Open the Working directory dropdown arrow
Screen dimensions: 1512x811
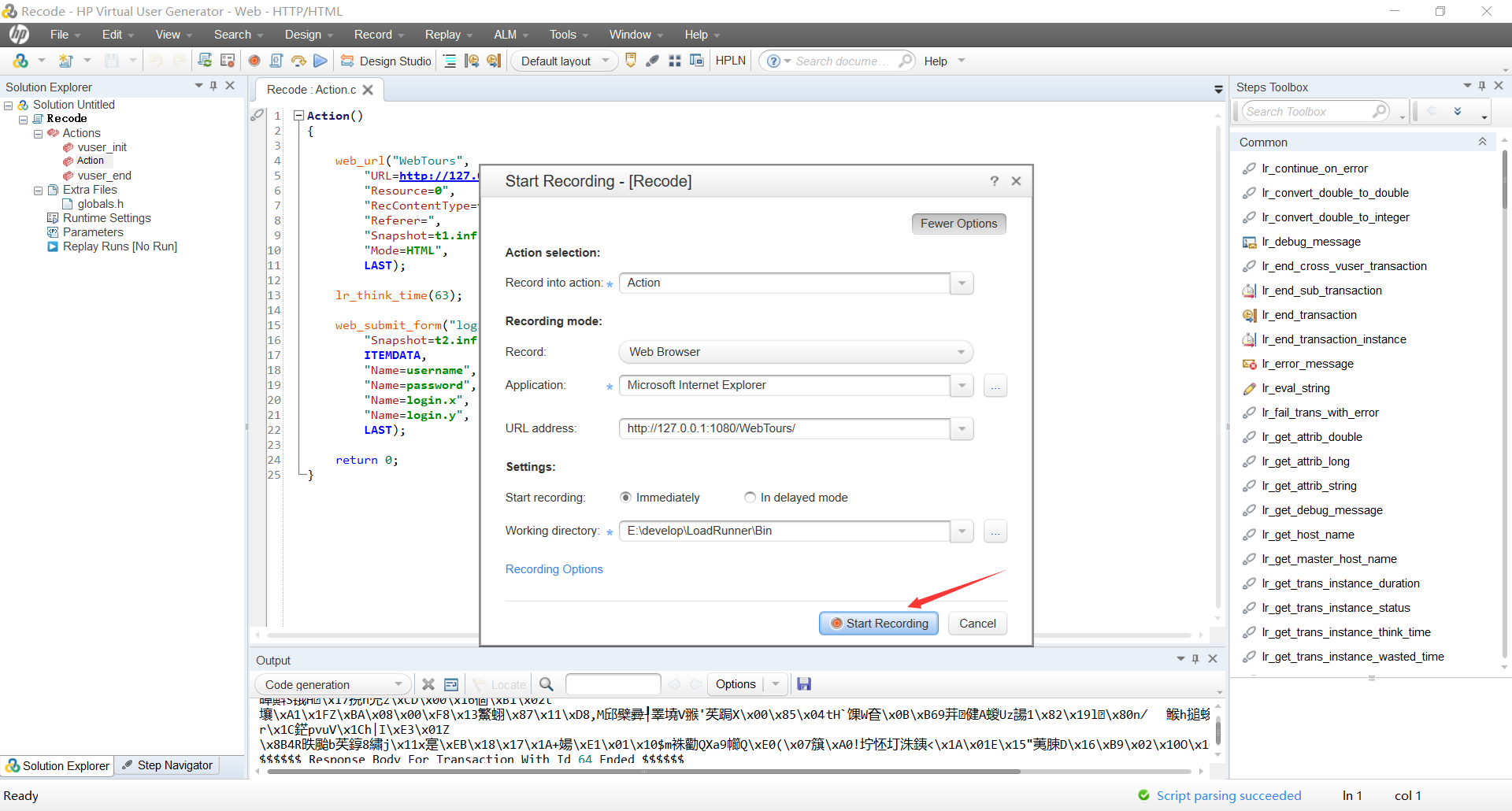[x=962, y=531]
